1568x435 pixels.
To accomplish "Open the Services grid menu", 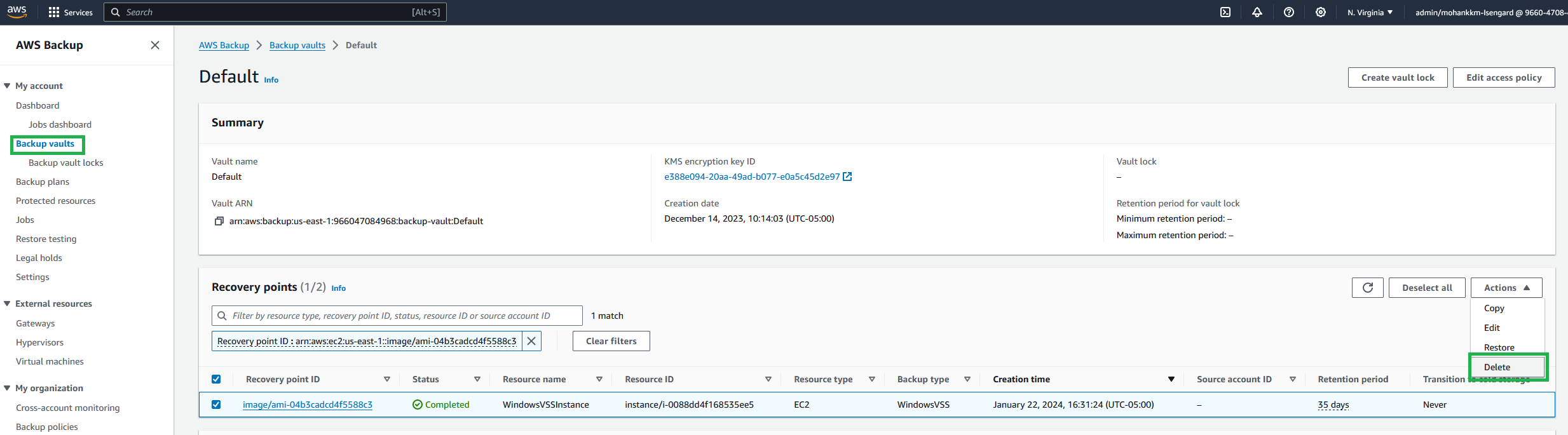I will click(71, 12).
